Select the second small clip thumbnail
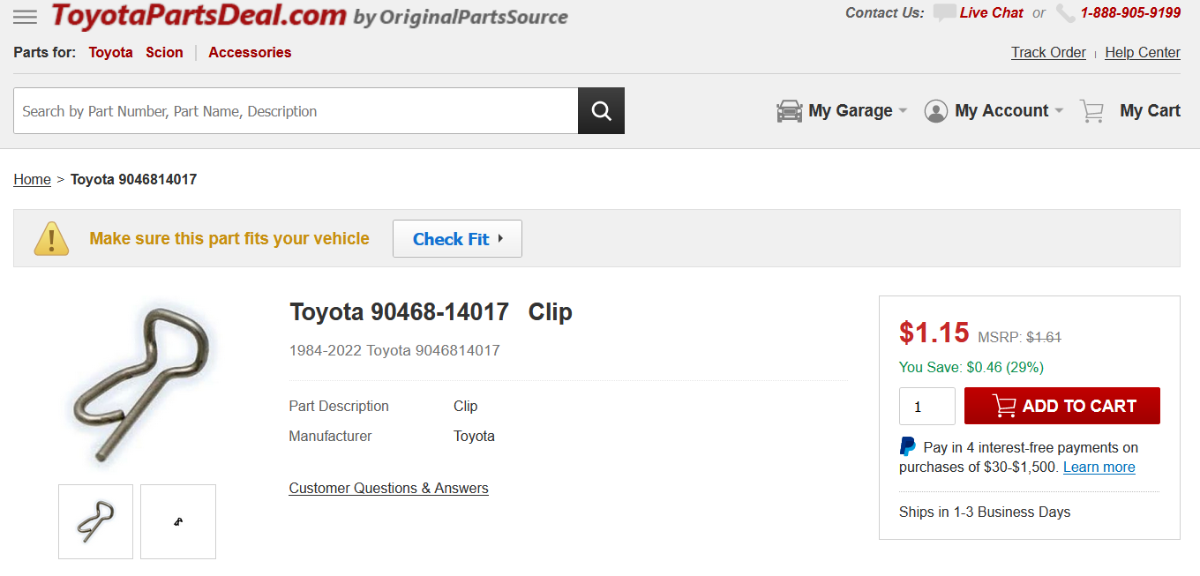Image resolution: width=1200 pixels, height=576 pixels. (x=178, y=521)
